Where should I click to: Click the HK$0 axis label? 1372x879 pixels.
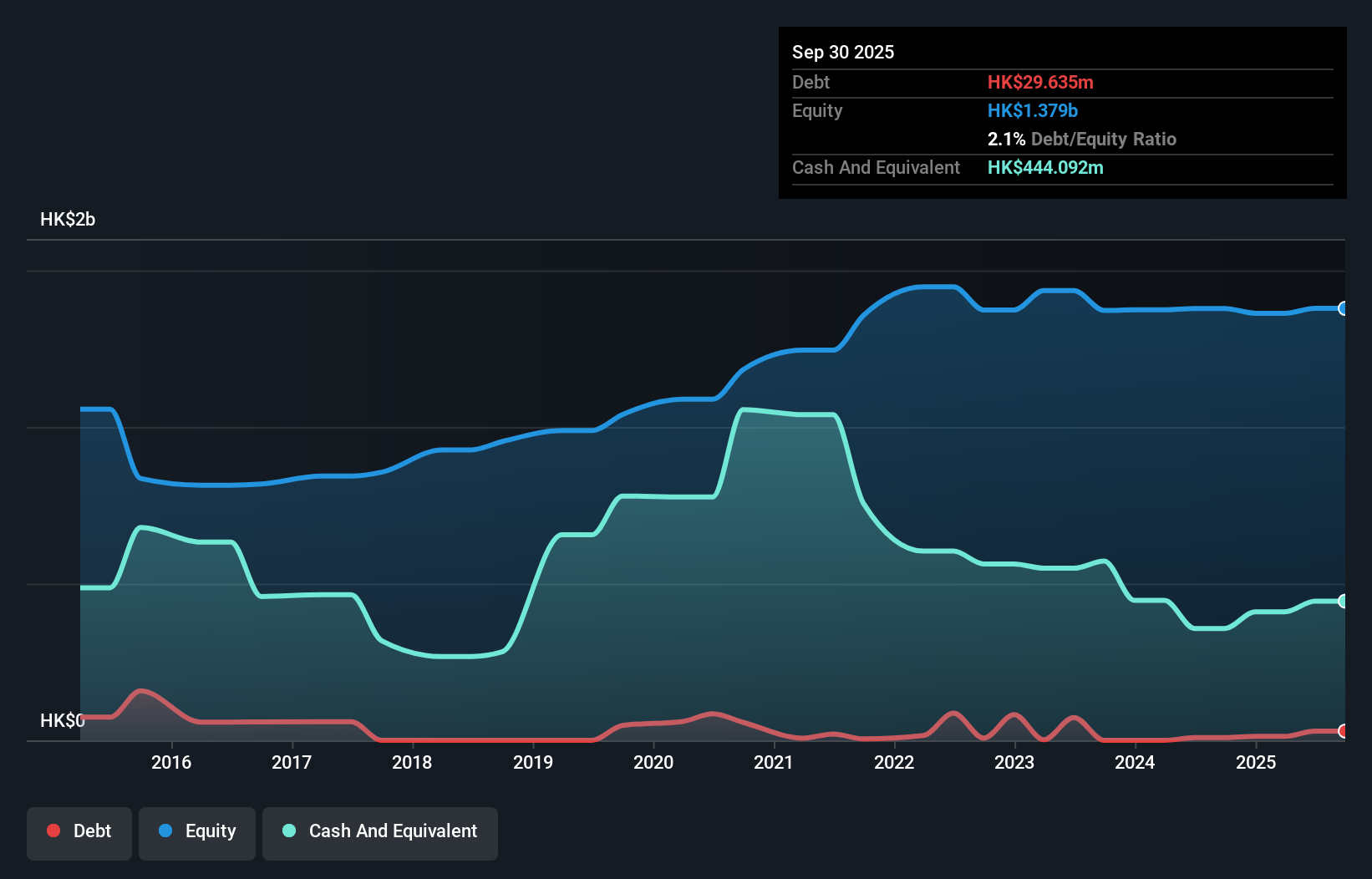click(63, 719)
